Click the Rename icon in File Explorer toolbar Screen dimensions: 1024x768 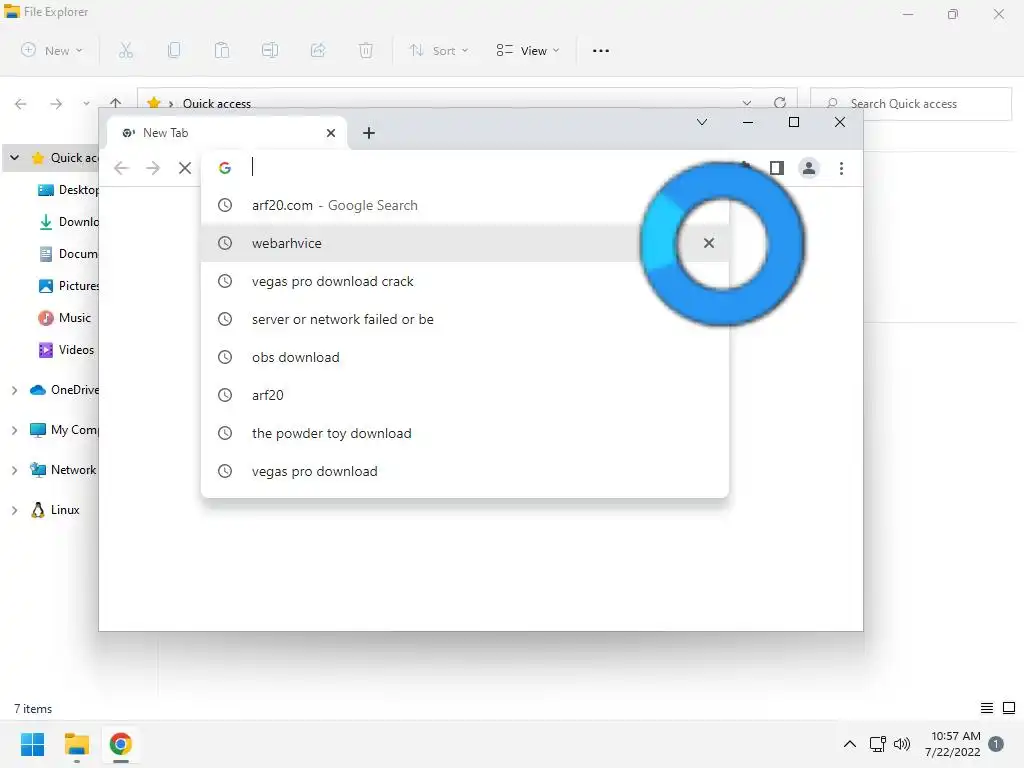point(270,50)
